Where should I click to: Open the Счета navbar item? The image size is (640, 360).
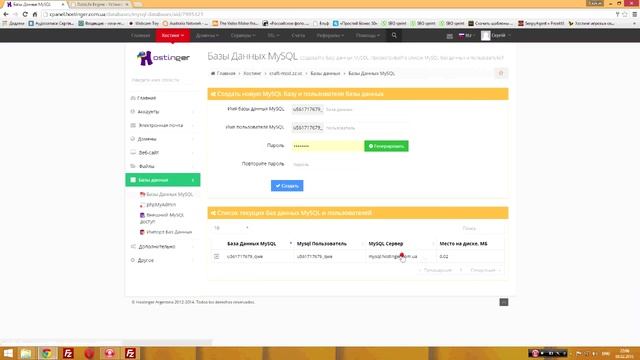pyautogui.click(x=298, y=36)
